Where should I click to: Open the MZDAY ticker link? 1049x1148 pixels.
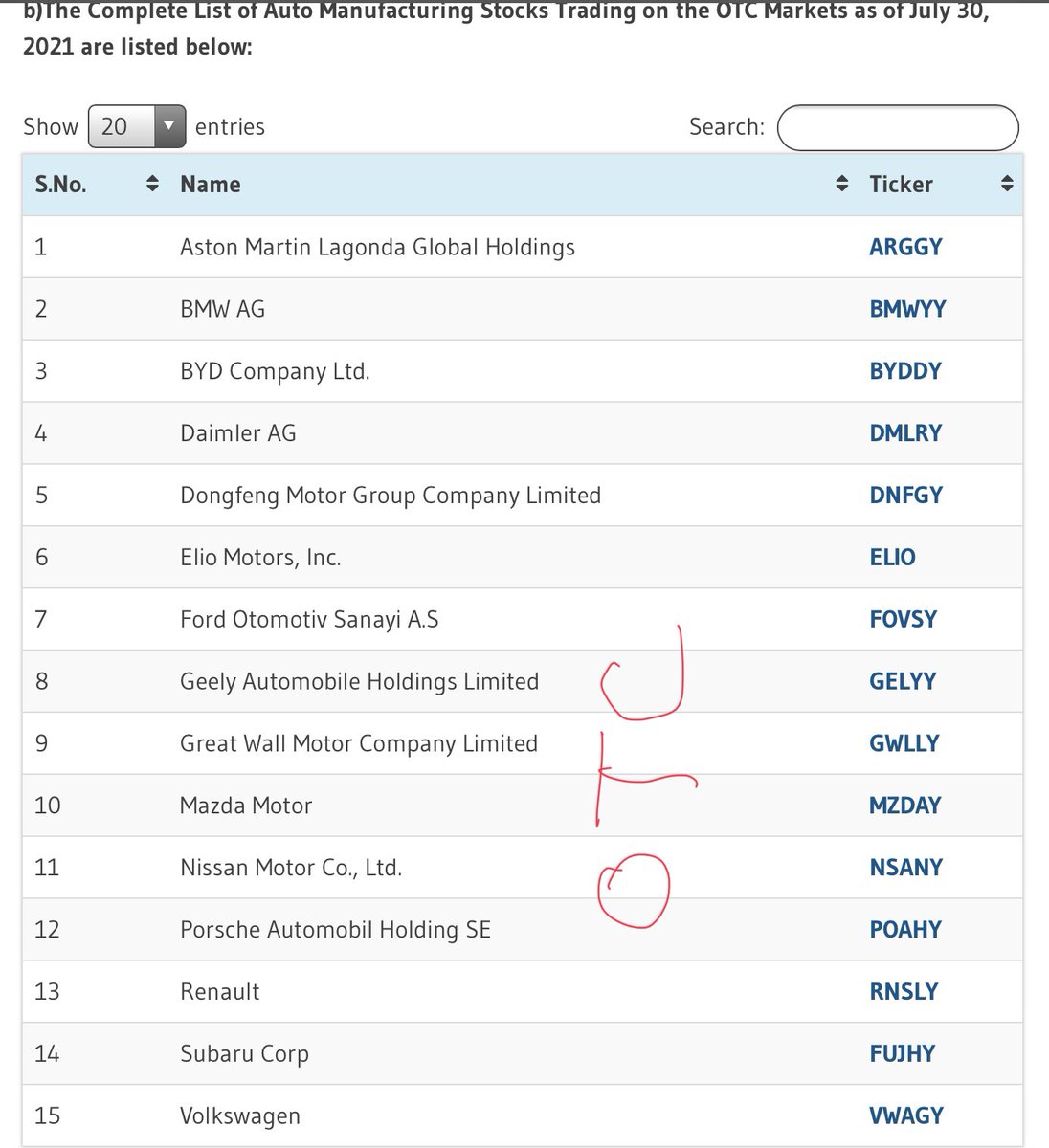pos(905,806)
